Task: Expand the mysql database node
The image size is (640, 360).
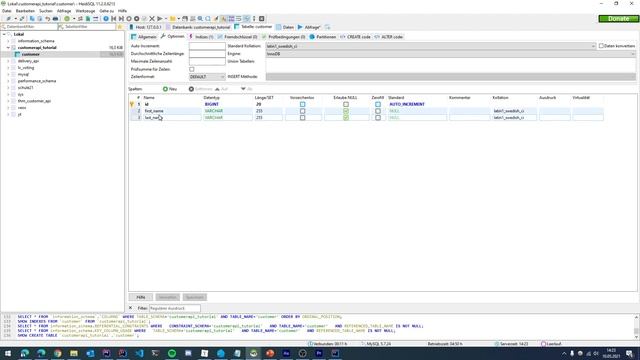Action: pos(8,74)
